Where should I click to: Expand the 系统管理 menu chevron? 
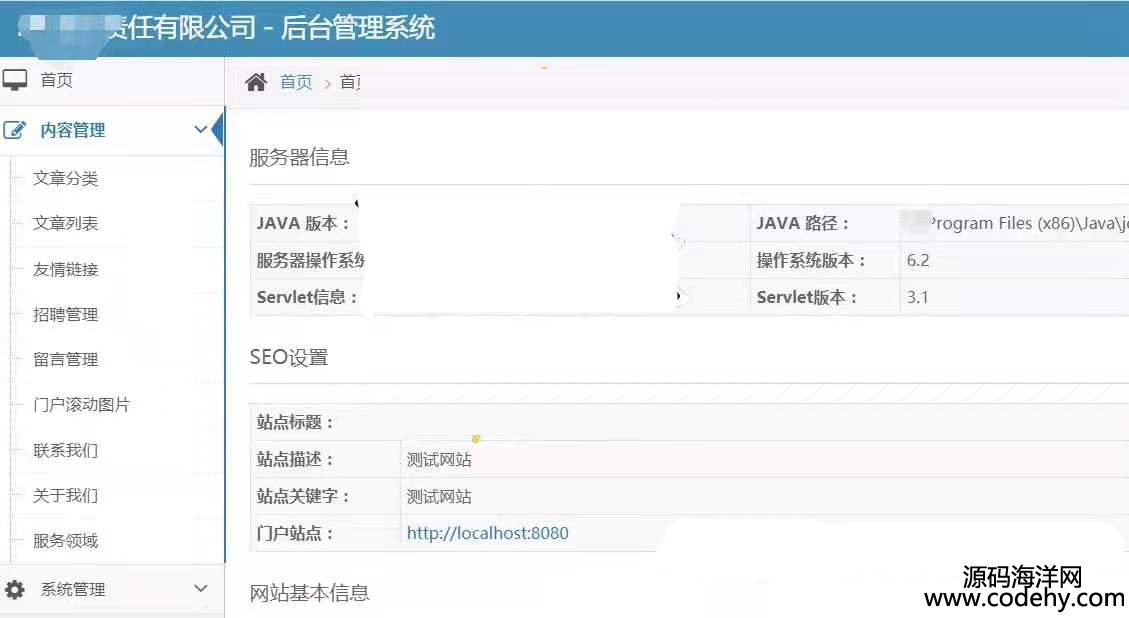[x=201, y=589]
